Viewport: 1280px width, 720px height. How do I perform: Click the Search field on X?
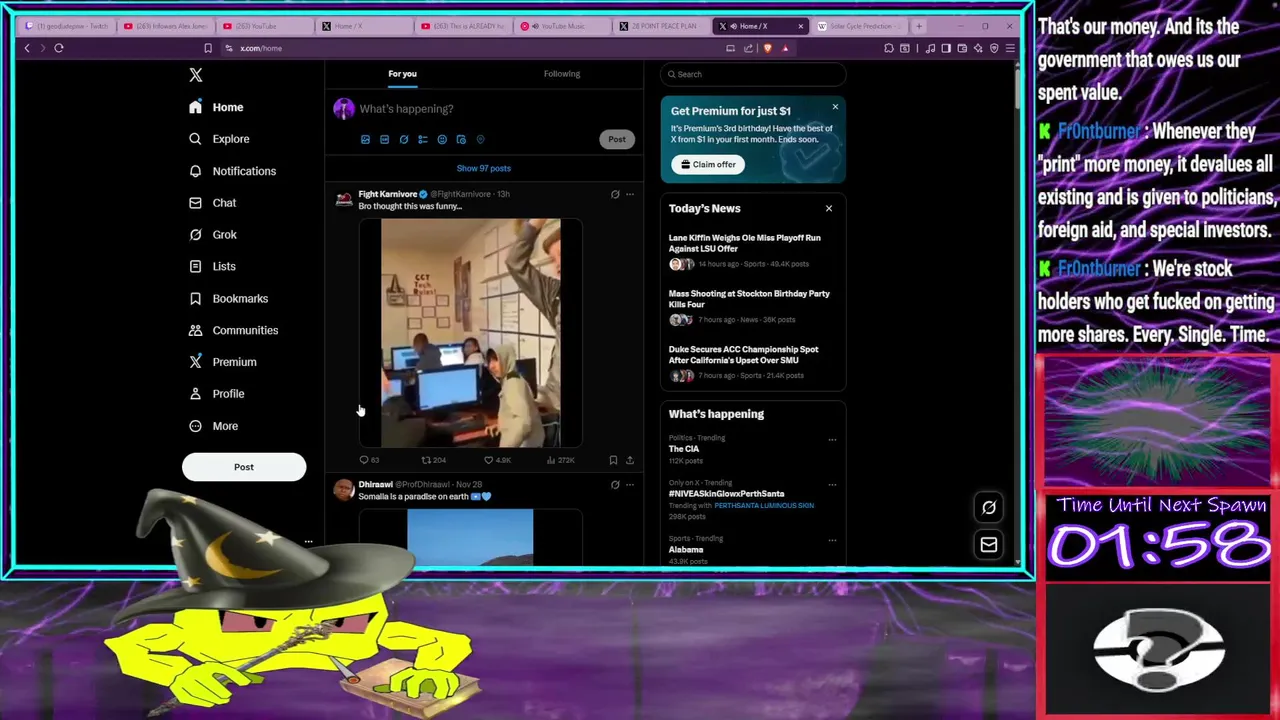pos(753,74)
